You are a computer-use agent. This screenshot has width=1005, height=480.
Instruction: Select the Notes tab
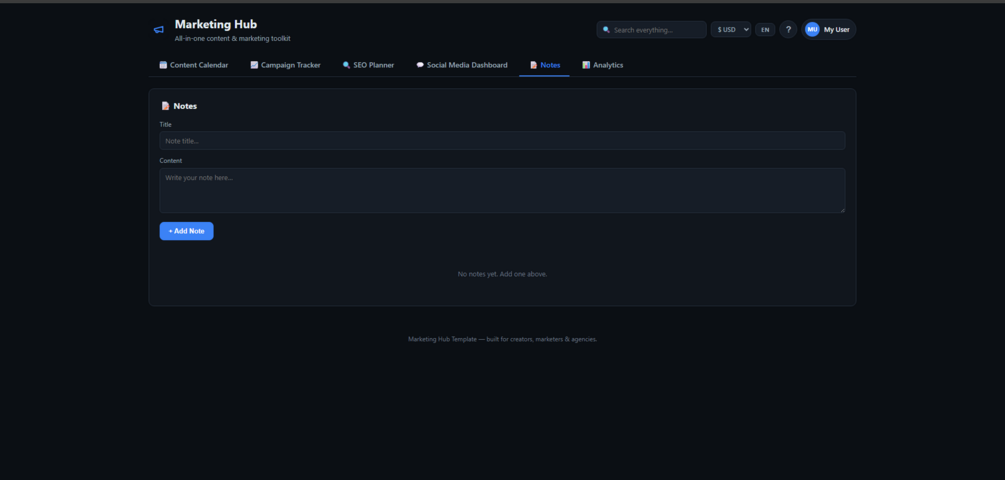point(544,65)
